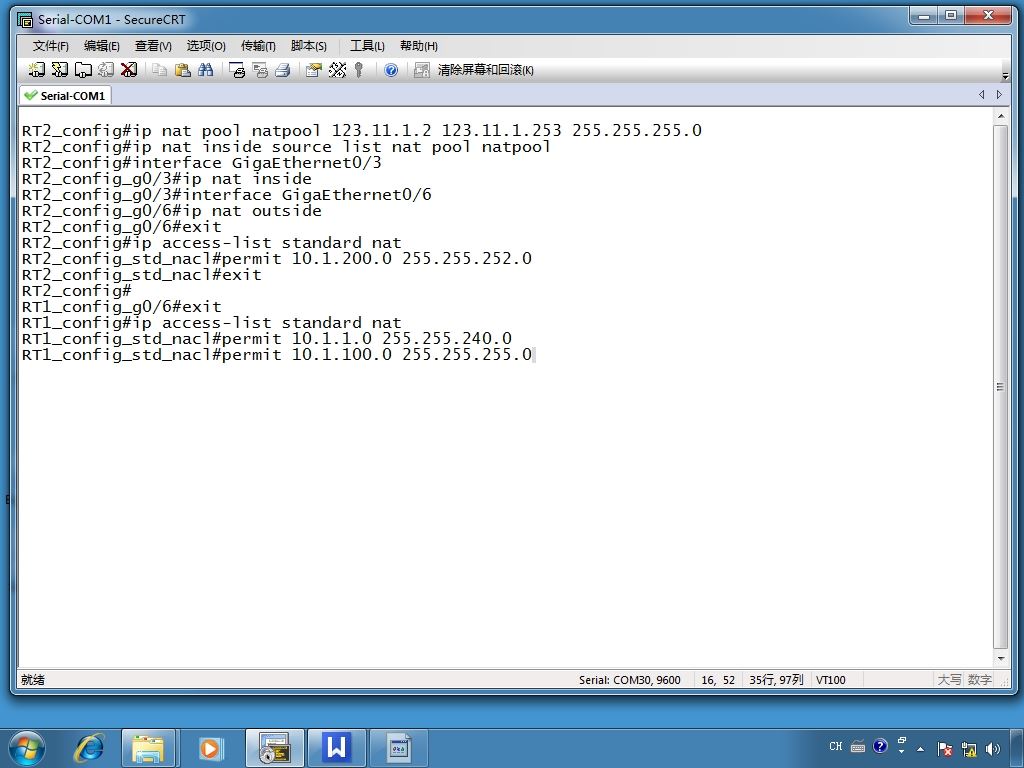Open the Windows Start button
This screenshot has height=768, width=1024.
tap(27, 748)
